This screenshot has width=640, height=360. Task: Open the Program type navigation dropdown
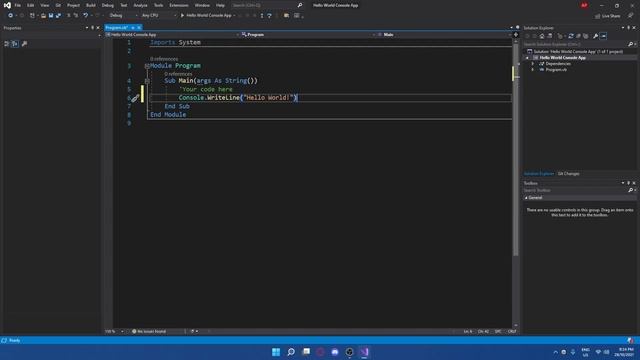308,35
